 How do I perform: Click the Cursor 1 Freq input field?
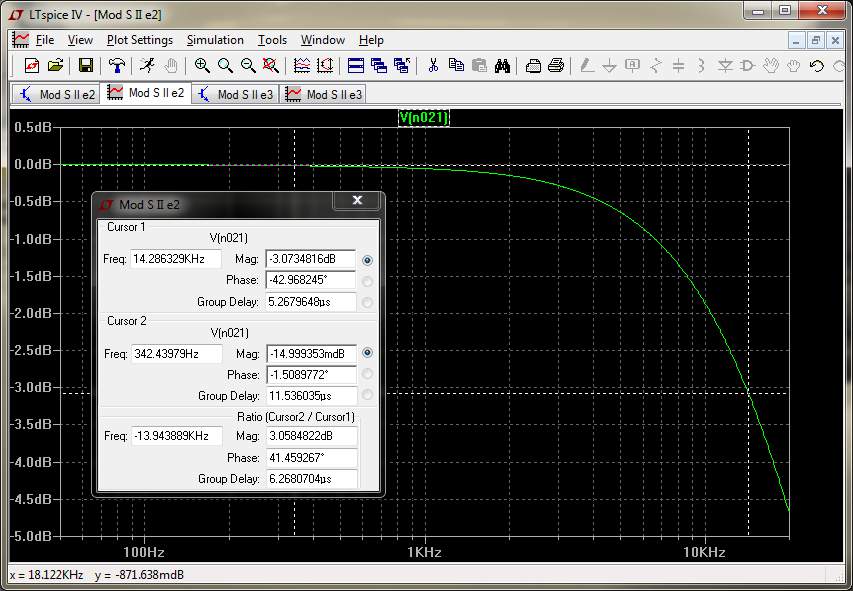click(176, 259)
